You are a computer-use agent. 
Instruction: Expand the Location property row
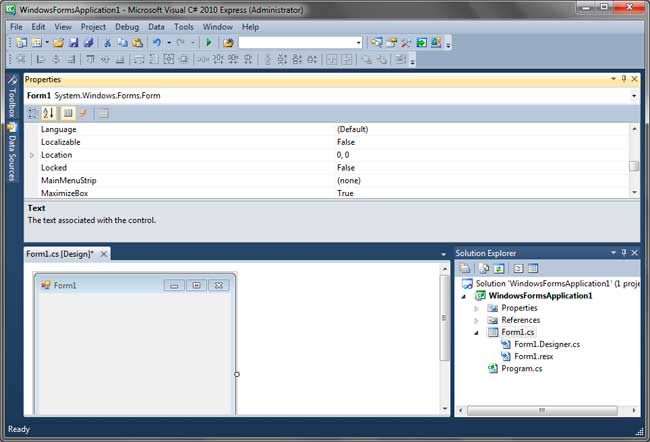coord(32,155)
